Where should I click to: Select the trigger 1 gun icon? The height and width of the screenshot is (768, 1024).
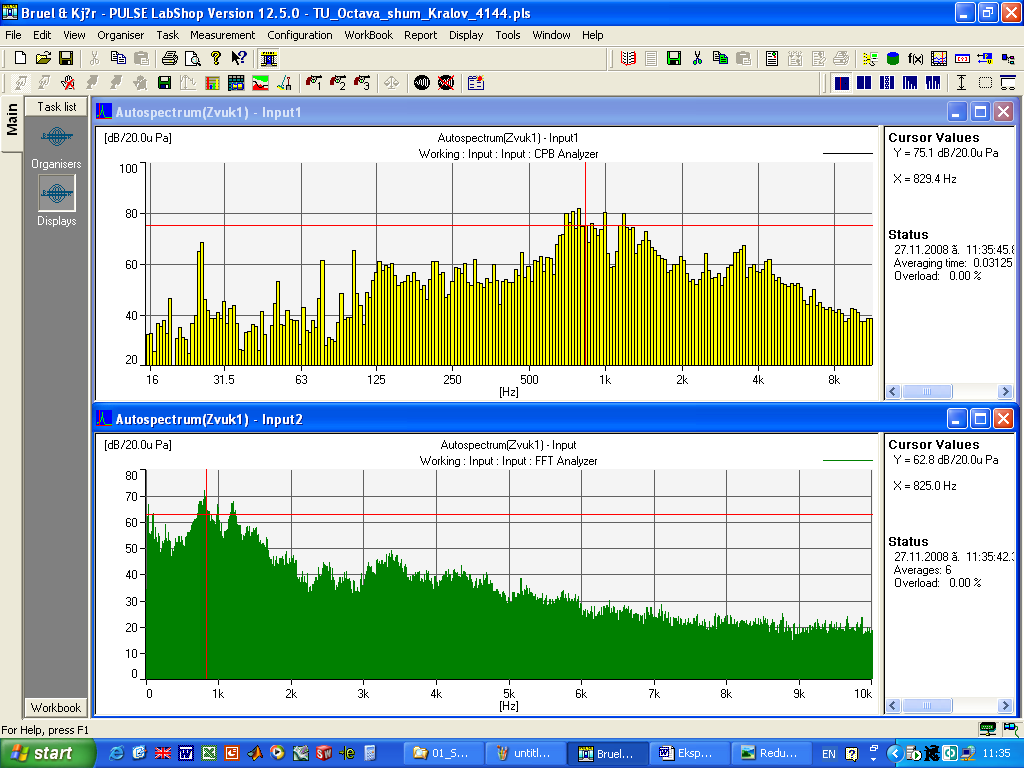[x=314, y=83]
